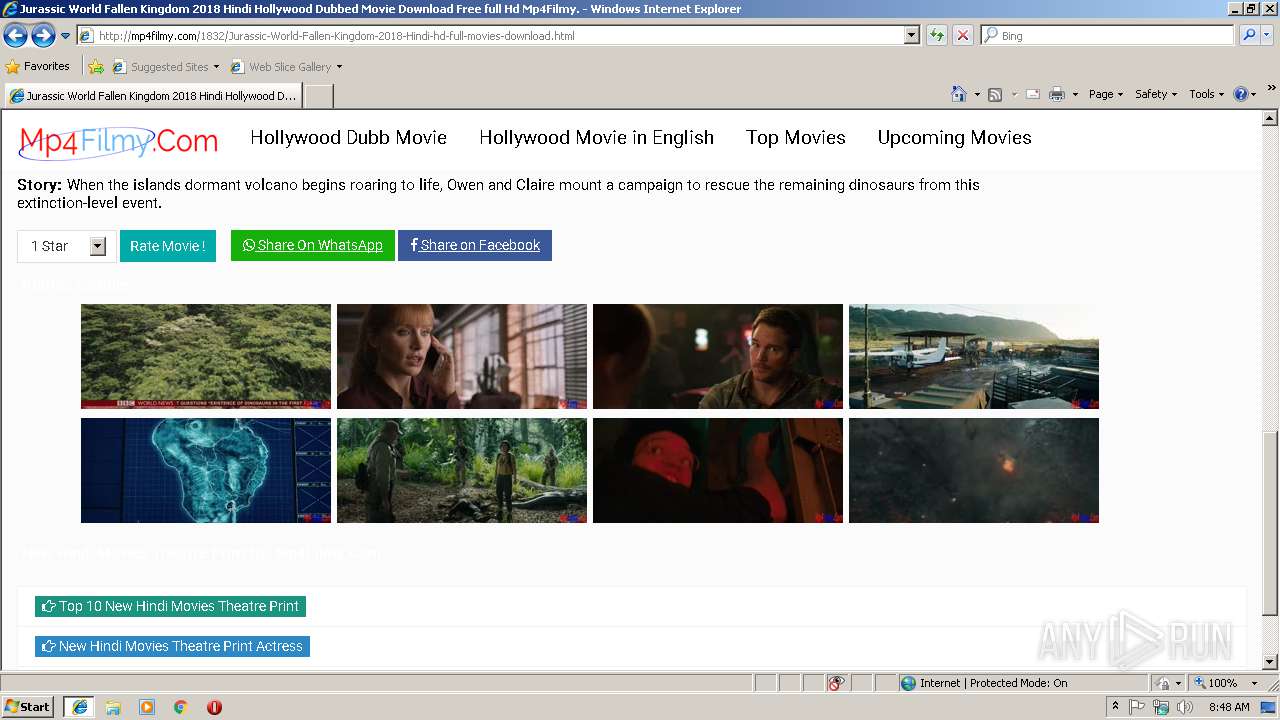Open the jungle aerial view screenshot thumbnail

[206, 357]
